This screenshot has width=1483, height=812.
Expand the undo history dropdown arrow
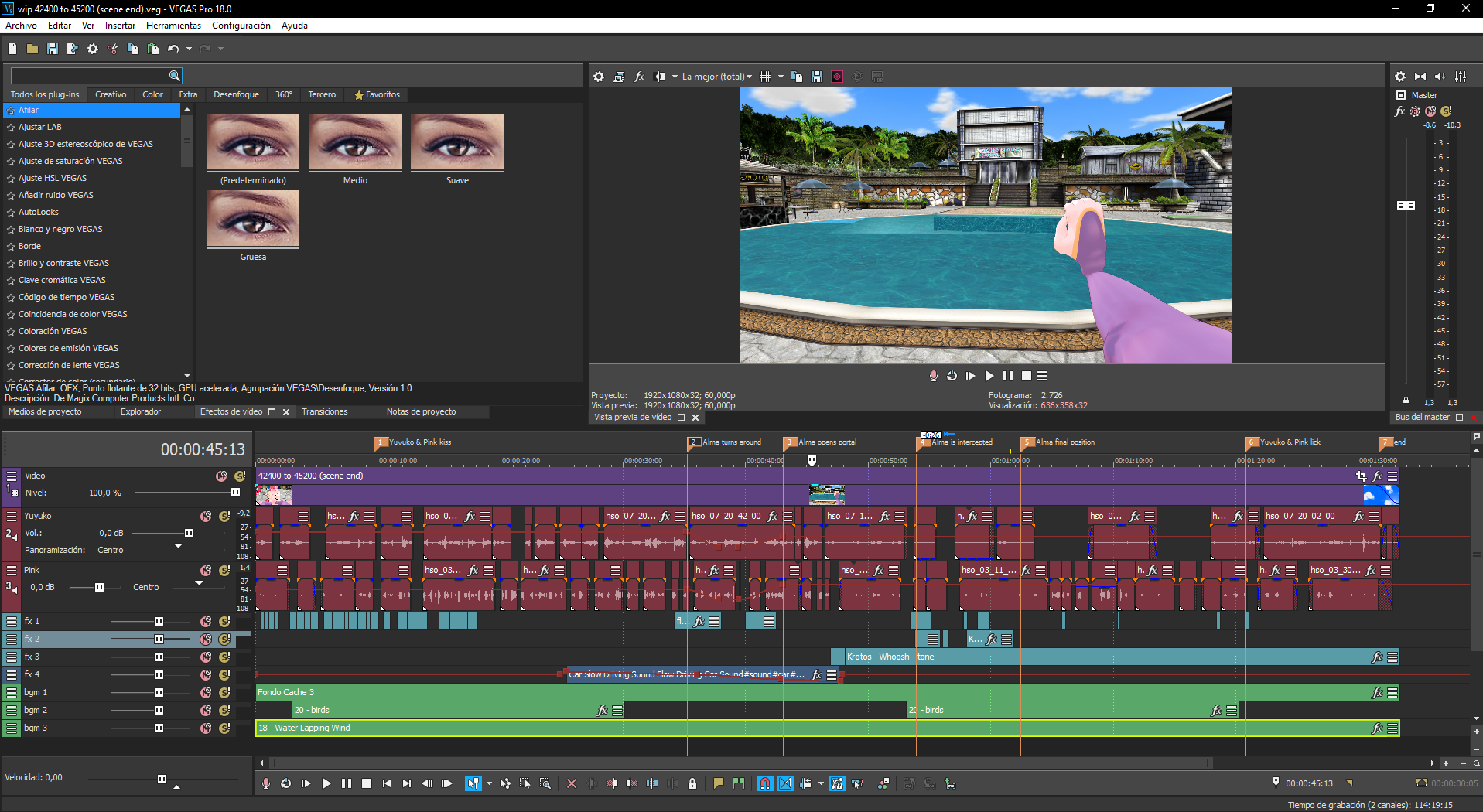tap(189, 49)
